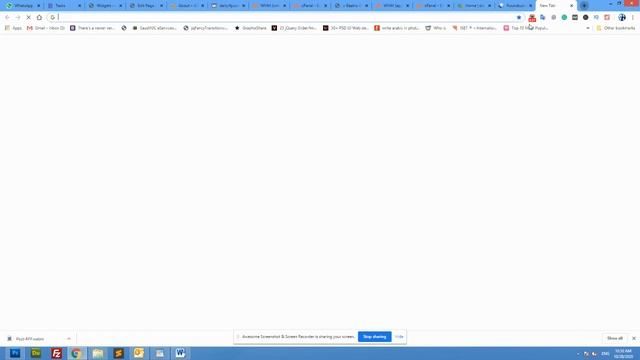
Task: Click the address bar input
Action: pyautogui.click(x=286, y=18)
